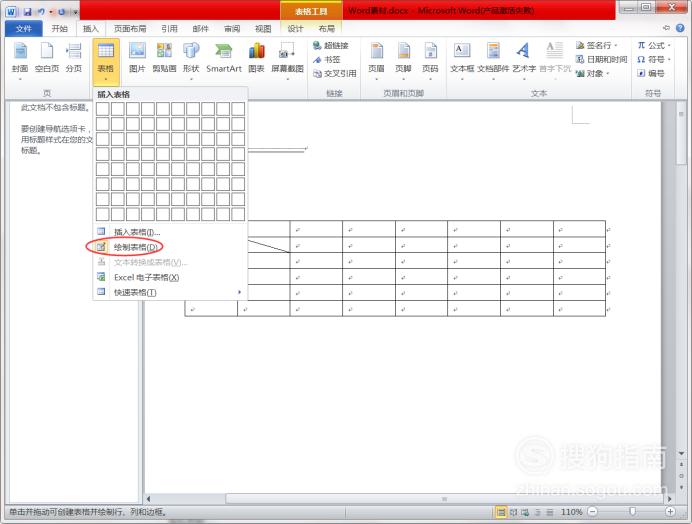
Task: Insert WordArt (艺术字)
Action: (524, 61)
